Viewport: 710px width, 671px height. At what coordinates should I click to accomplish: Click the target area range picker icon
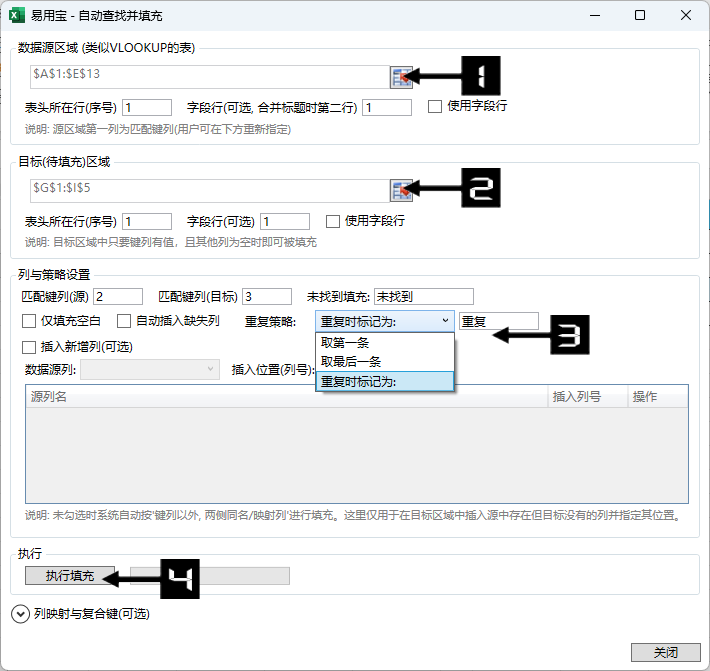pyautogui.click(x=401, y=190)
